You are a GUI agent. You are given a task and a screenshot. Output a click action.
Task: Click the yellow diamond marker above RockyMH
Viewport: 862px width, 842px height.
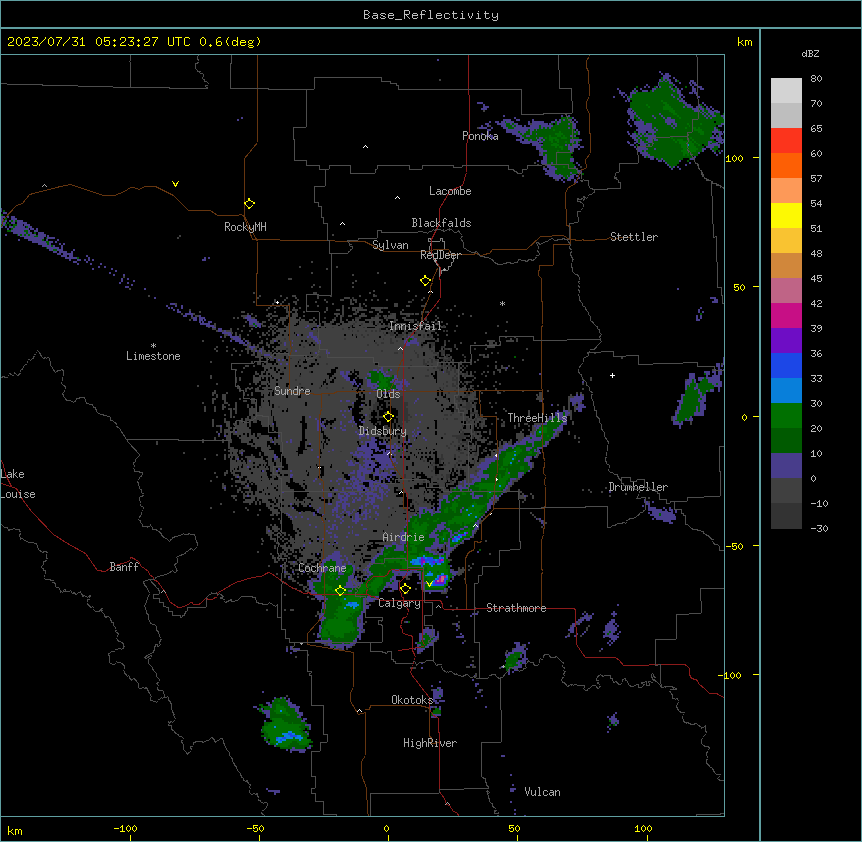[249, 203]
